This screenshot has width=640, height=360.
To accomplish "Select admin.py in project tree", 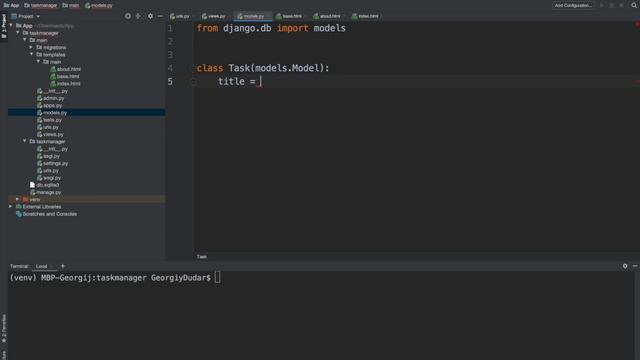I will click(x=53, y=98).
